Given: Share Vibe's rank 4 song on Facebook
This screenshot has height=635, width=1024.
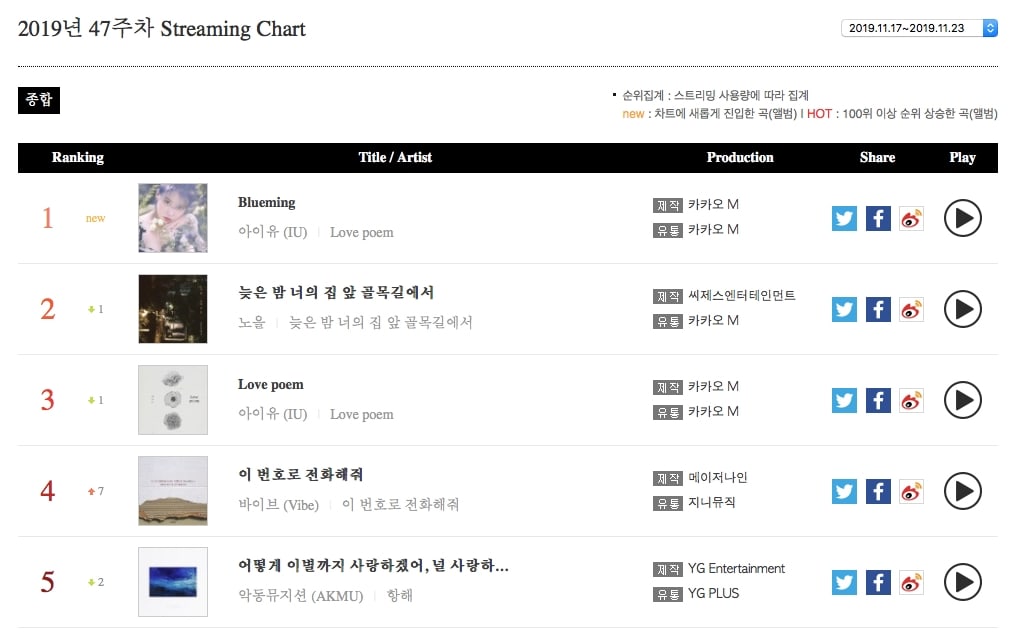Looking at the screenshot, I should point(878,491).
